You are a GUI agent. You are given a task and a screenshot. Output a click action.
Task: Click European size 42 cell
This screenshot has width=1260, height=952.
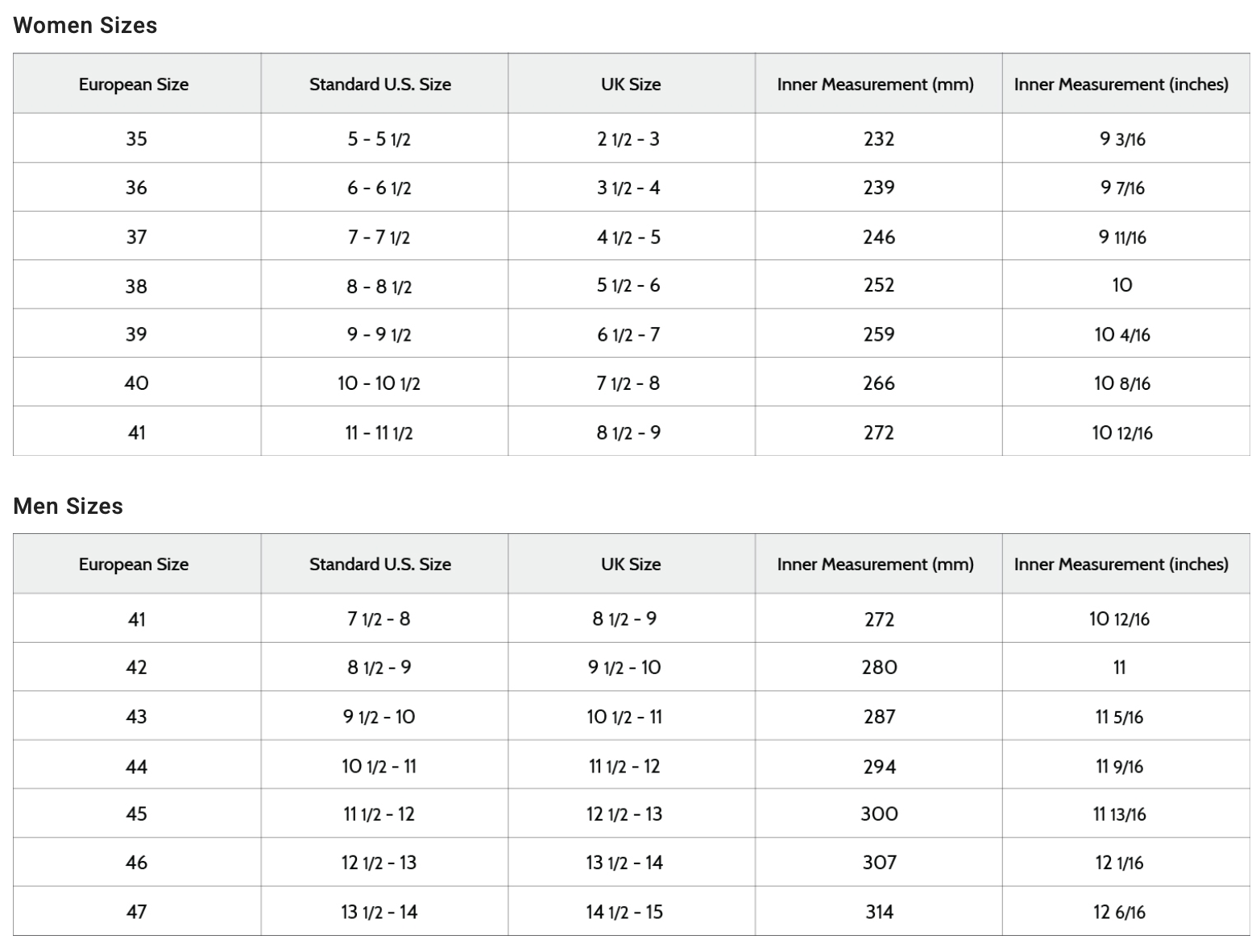tap(136, 668)
